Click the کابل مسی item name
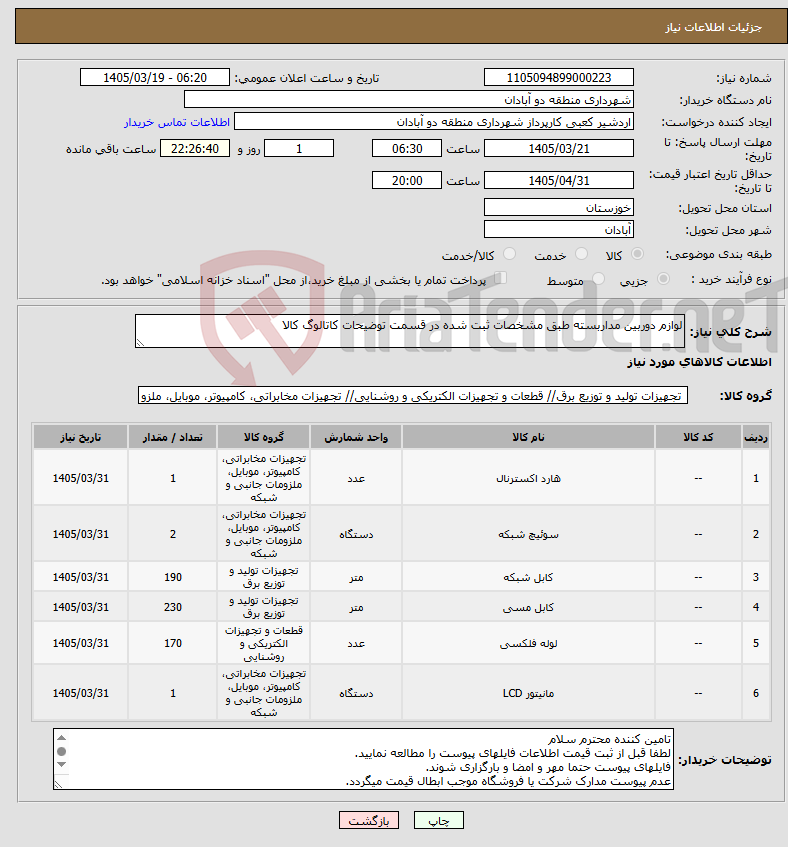The width and height of the screenshot is (788, 847). pos(528,607)
